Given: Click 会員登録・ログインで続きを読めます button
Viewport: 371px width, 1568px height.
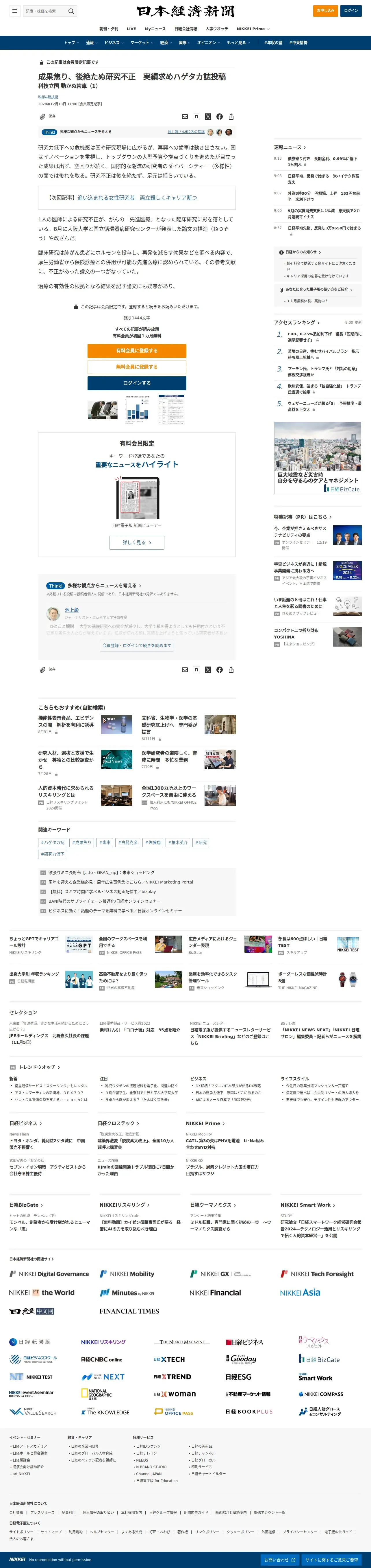Looking at the screenshot, I should pos(137,646).
